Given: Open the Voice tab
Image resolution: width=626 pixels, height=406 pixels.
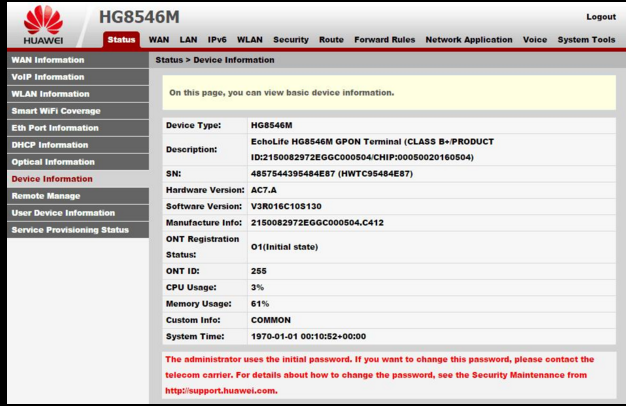Looking at the screenshot, I should coord(535,40).
